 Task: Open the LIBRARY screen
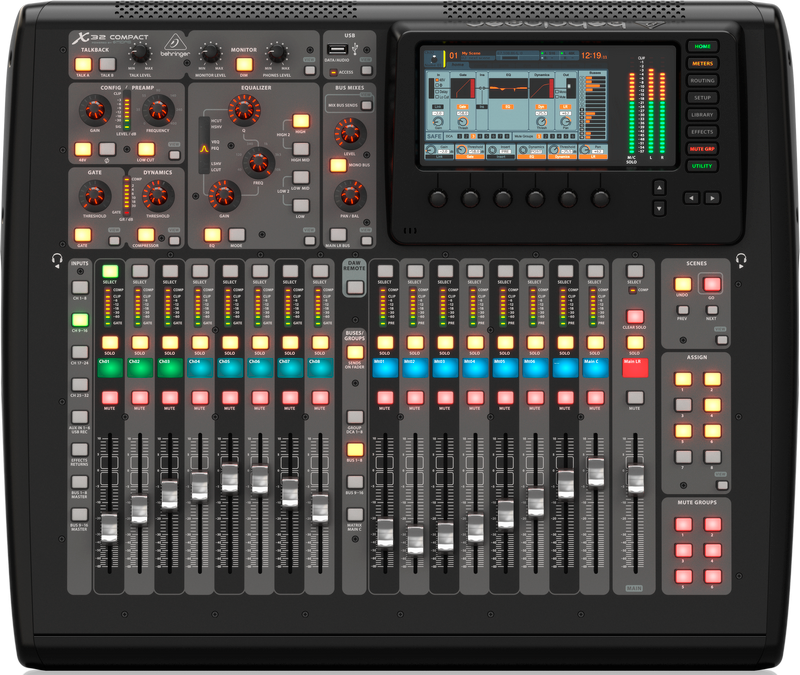[702, 113]
